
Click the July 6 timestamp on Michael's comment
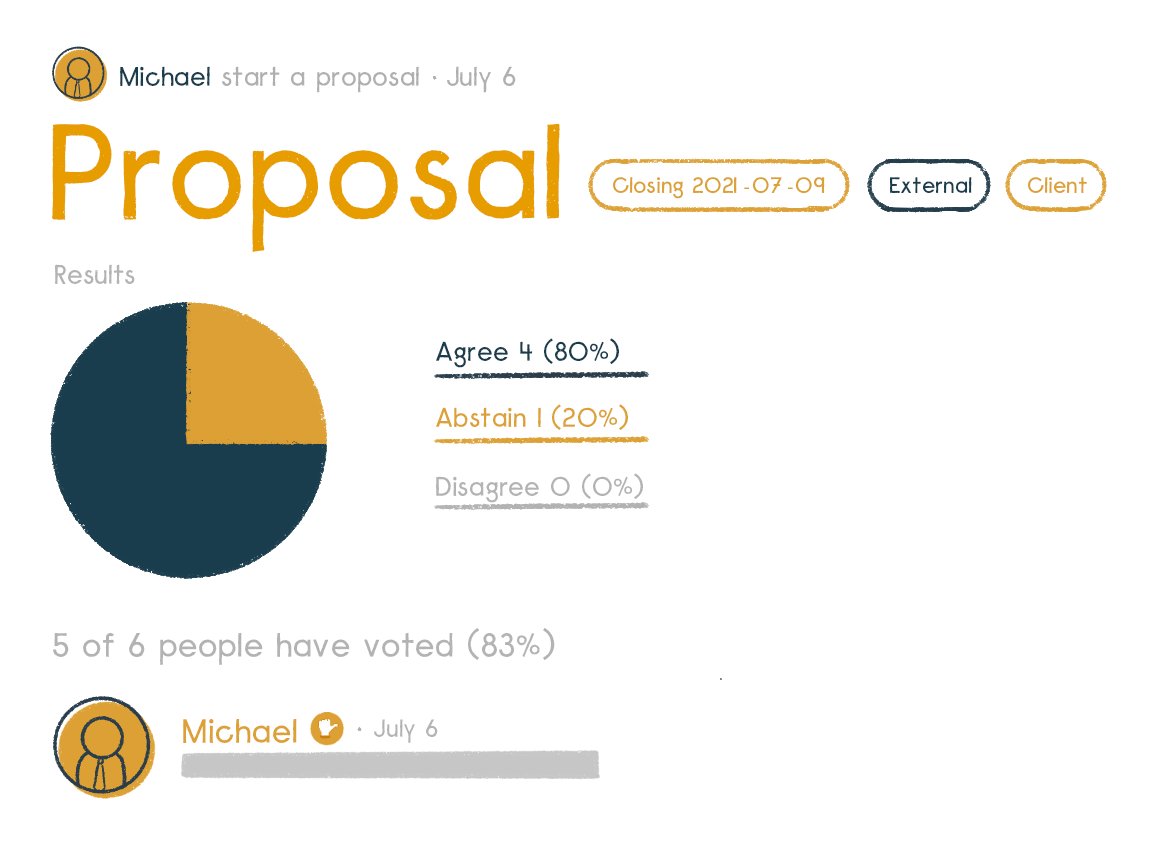pyautogui.click(x=405, y=729)
